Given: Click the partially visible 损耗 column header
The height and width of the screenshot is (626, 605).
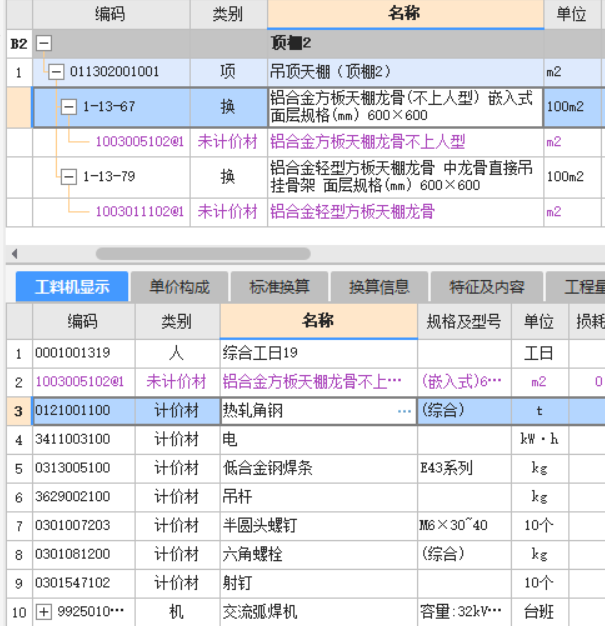Looking at the screenshot, I should coord(587,321).
